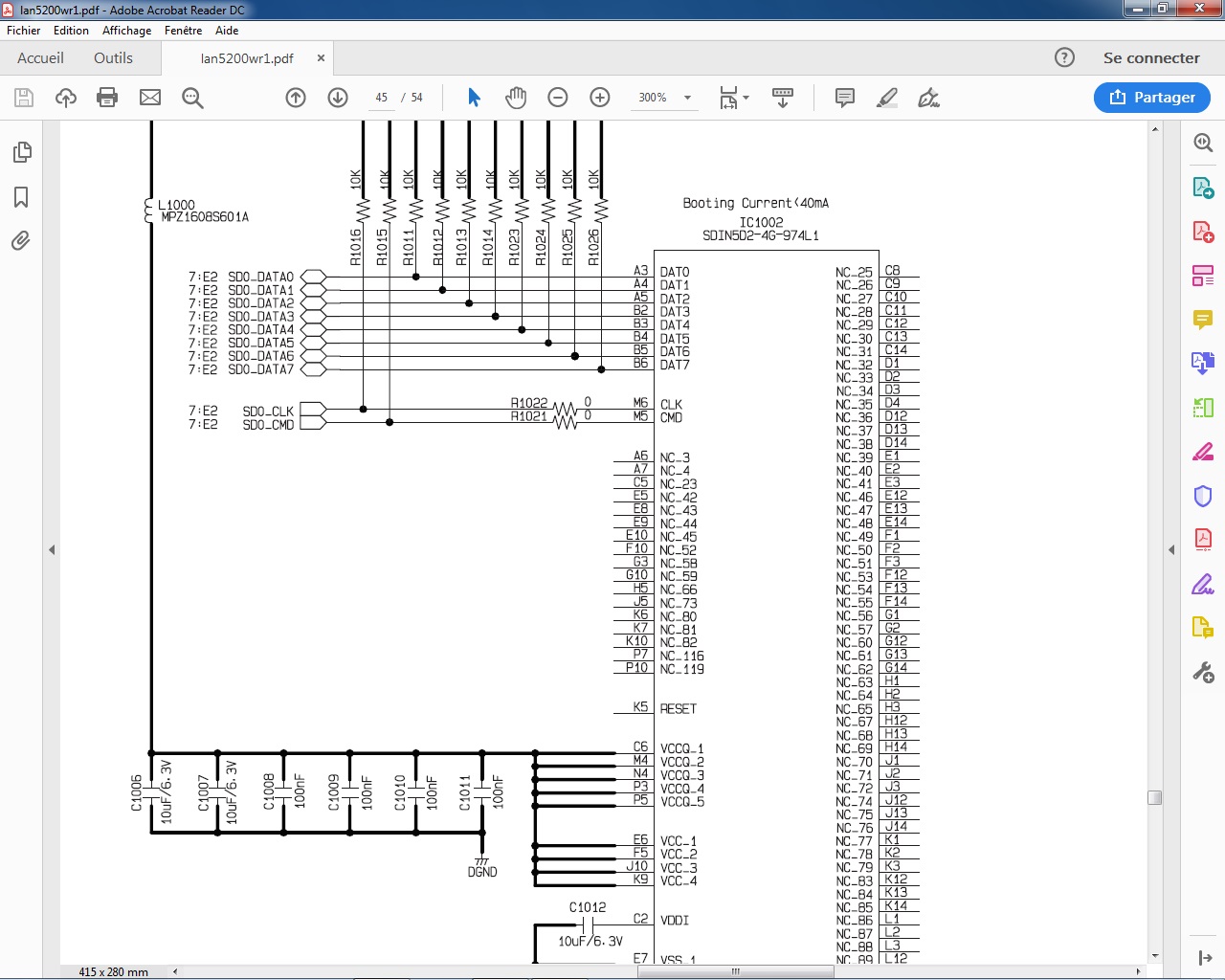Open the Aide menu

(x=227, y=31)
